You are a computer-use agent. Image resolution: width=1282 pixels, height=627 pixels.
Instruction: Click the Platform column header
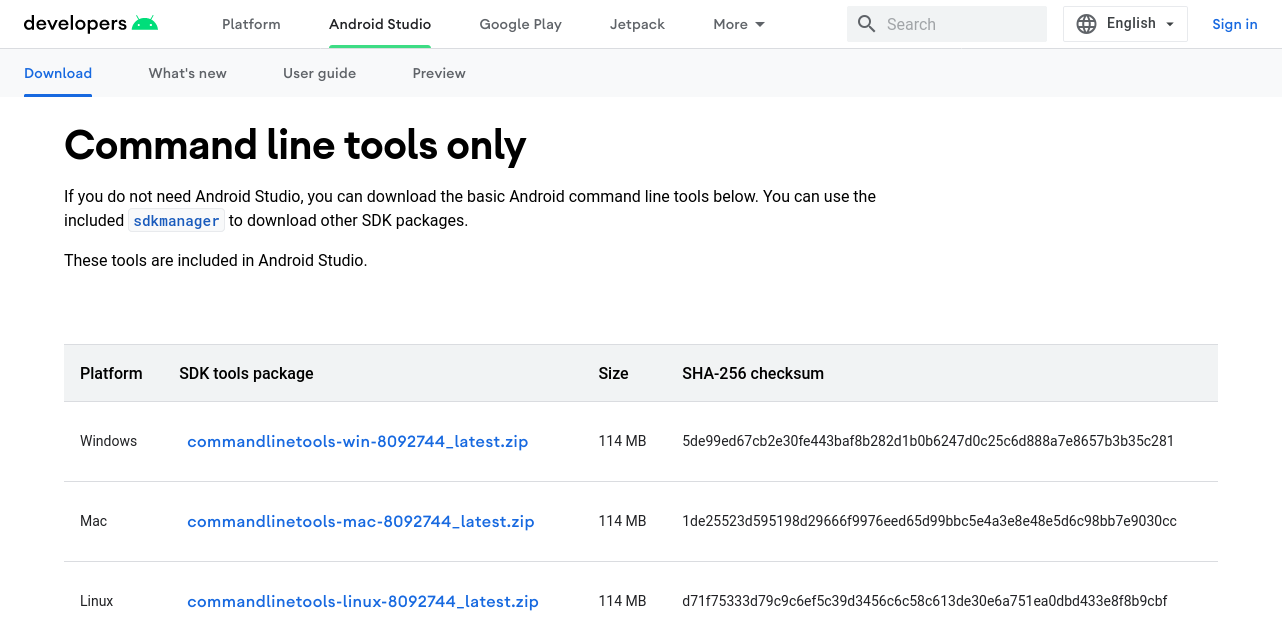pos(111,373)
